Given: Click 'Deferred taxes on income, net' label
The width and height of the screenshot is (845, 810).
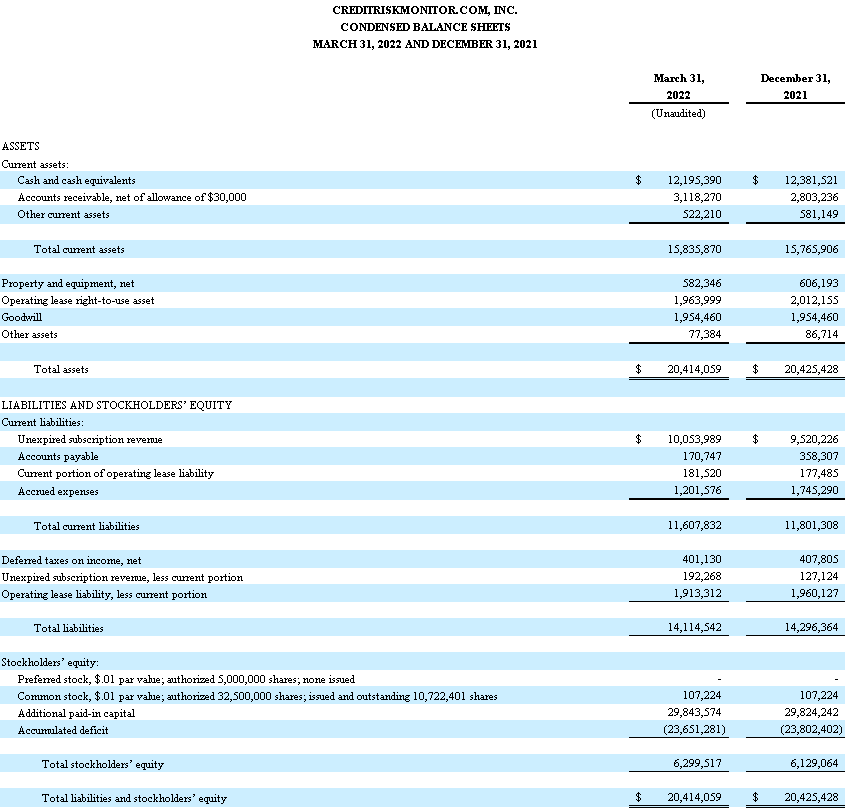Looking at the screenshot, I should tap(71, 561).
